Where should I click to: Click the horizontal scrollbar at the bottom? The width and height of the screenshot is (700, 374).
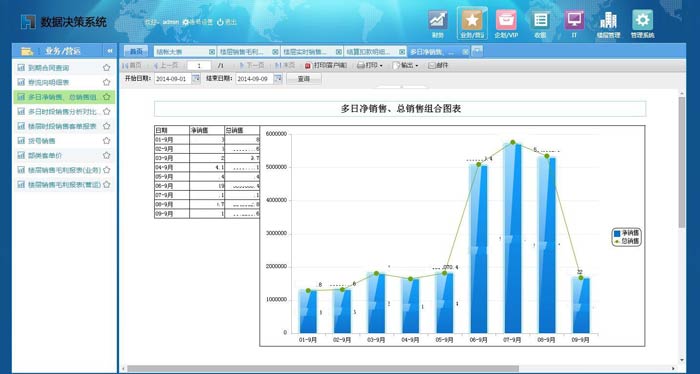click(x=322, y=369)
